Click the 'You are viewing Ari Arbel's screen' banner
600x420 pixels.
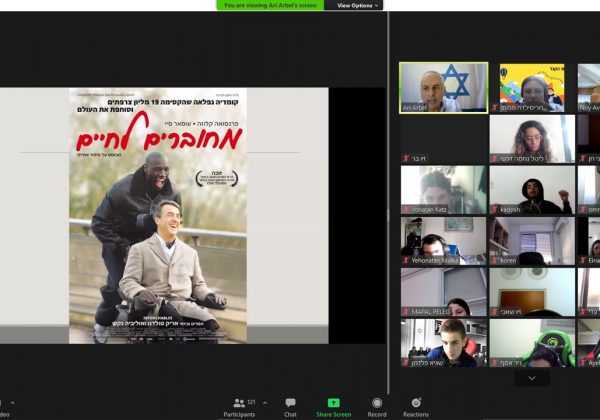(x=270, y=5)
